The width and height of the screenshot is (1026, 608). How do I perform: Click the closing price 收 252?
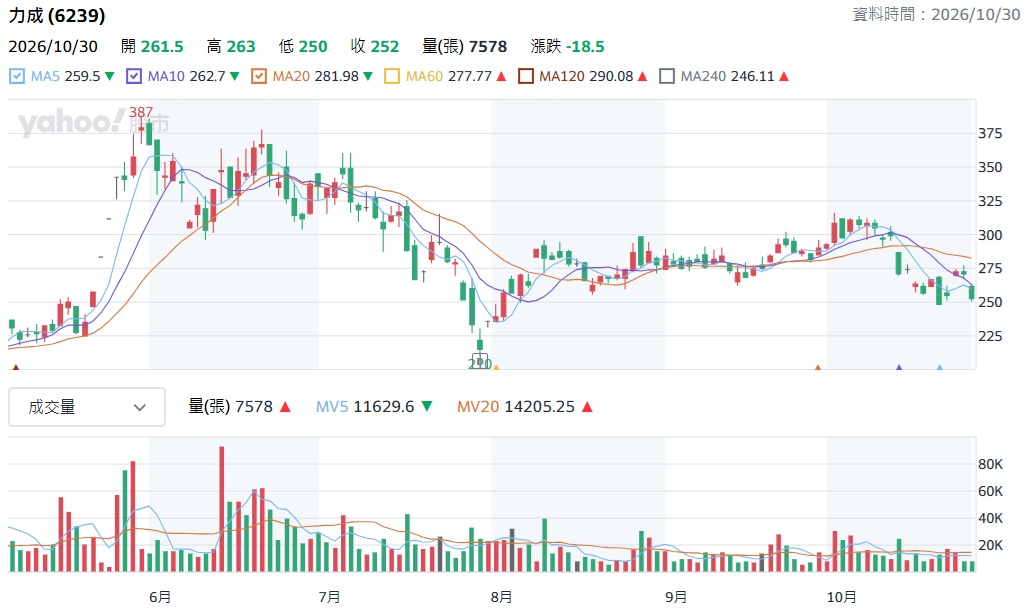pos(375,46)
